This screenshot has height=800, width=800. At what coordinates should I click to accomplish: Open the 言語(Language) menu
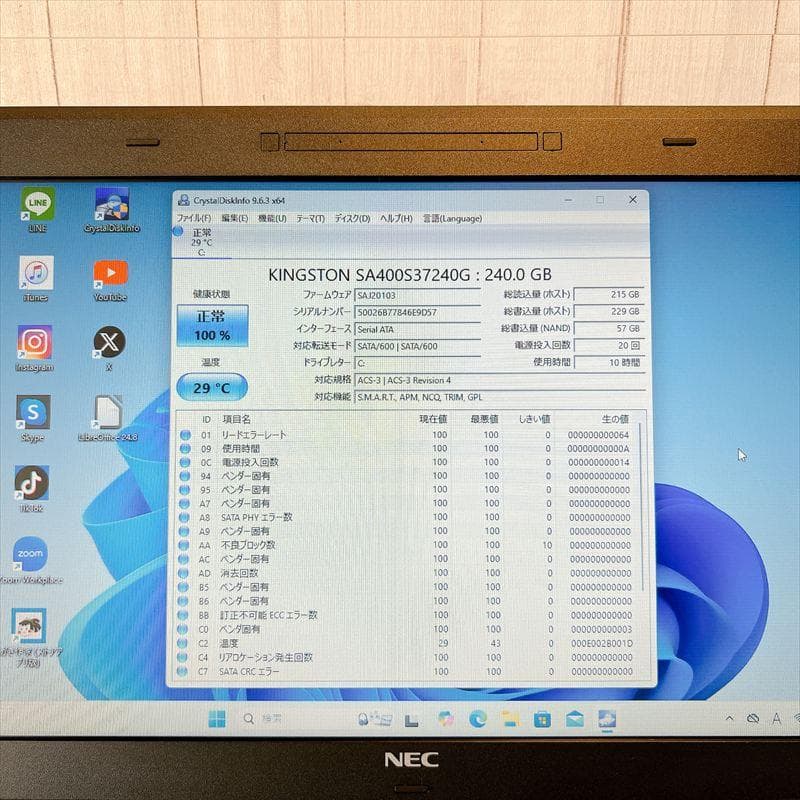coord(453,218)
